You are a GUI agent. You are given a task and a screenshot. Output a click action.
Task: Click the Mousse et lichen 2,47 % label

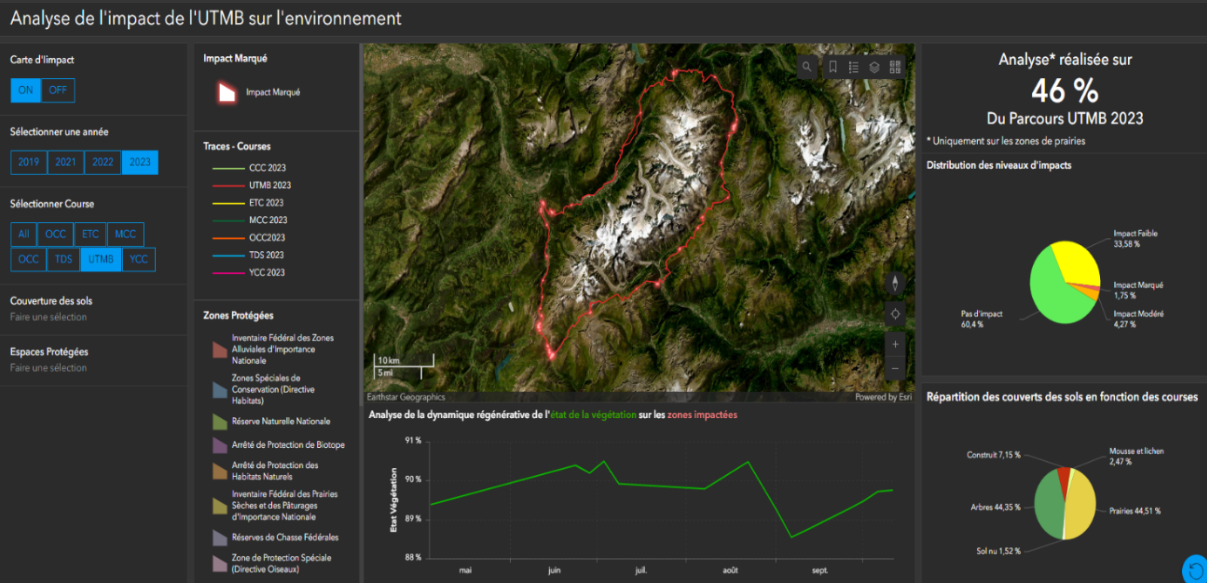pyautogui.click(x=1137, y=456)
